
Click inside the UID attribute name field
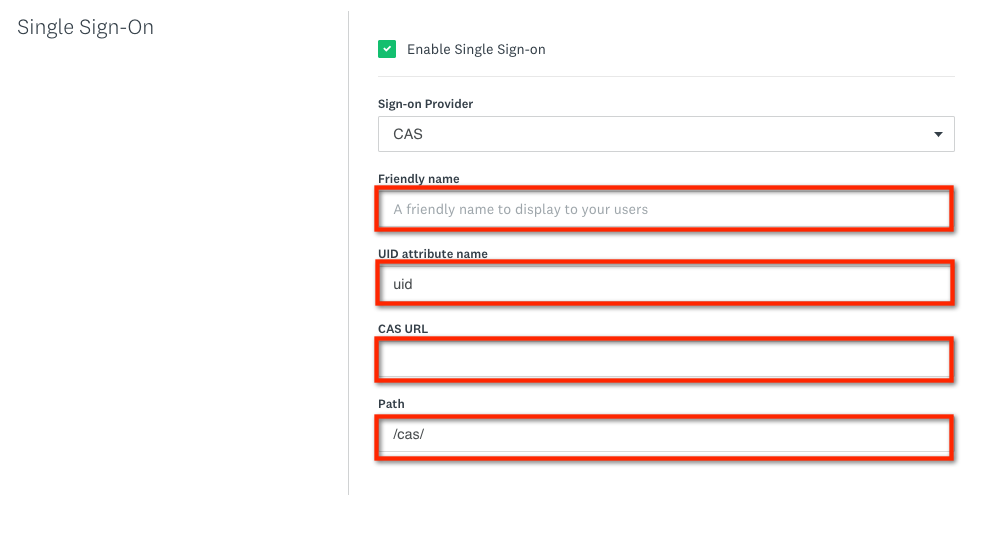[x=665, y=284]
